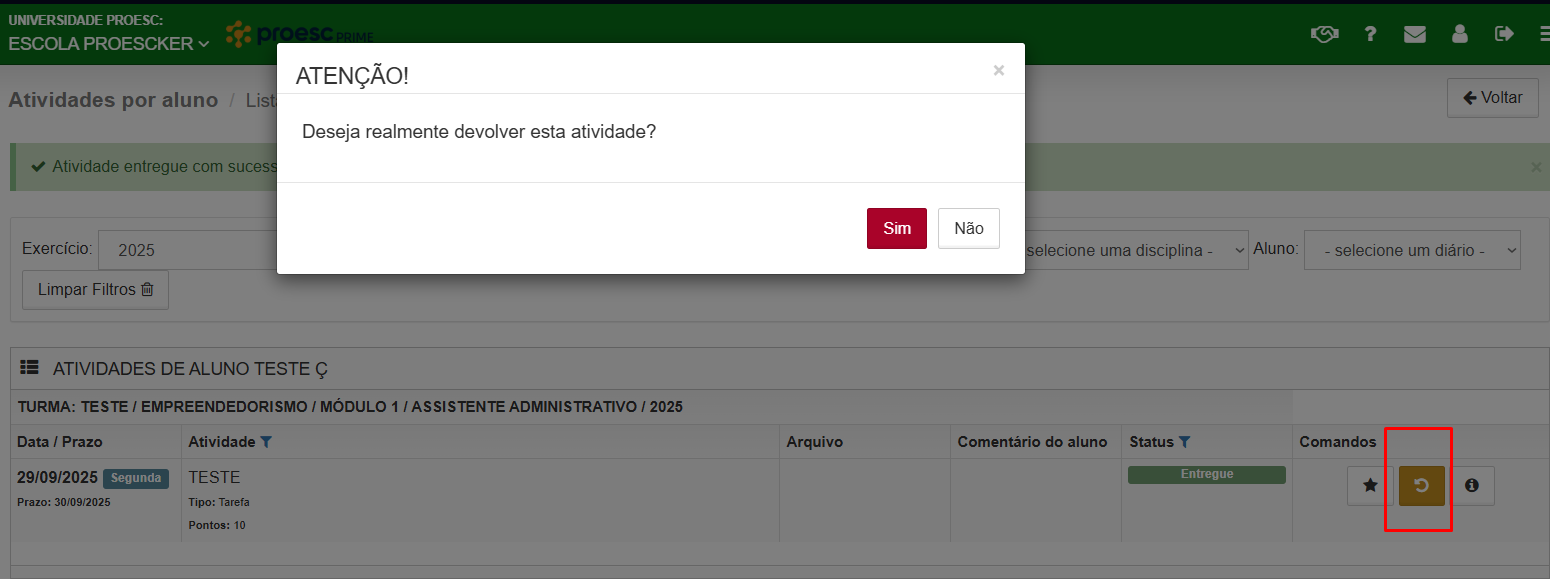Viewport: 1550px width, 579px height.
Task: Open the discipline selection dropdown
Action: [1136, 250]
